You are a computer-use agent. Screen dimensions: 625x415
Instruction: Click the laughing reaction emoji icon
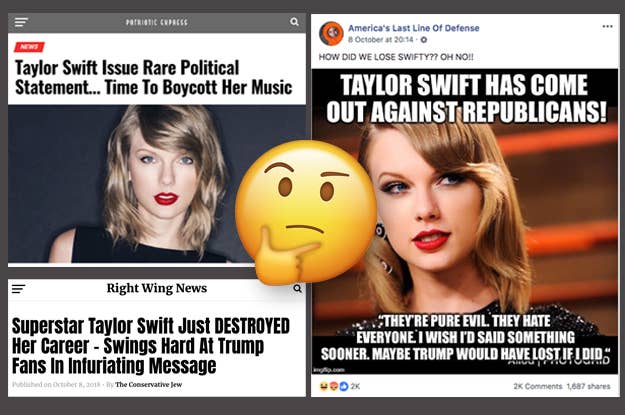point(324,386)
